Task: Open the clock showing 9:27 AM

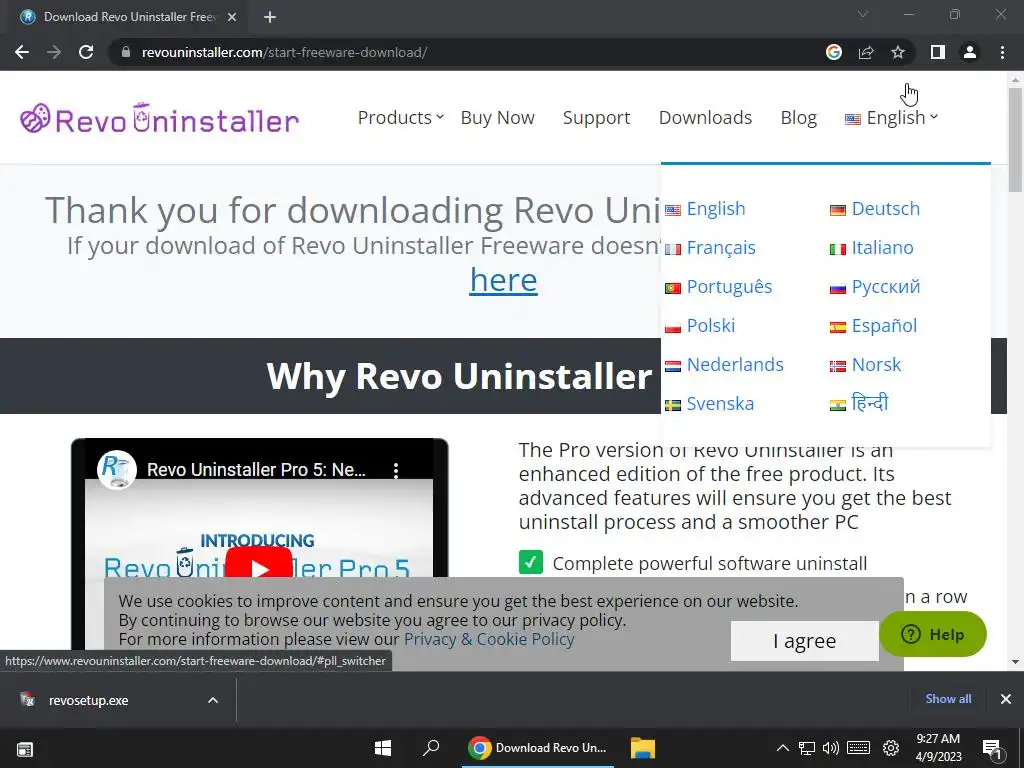Action: click(x=938, y=748)
